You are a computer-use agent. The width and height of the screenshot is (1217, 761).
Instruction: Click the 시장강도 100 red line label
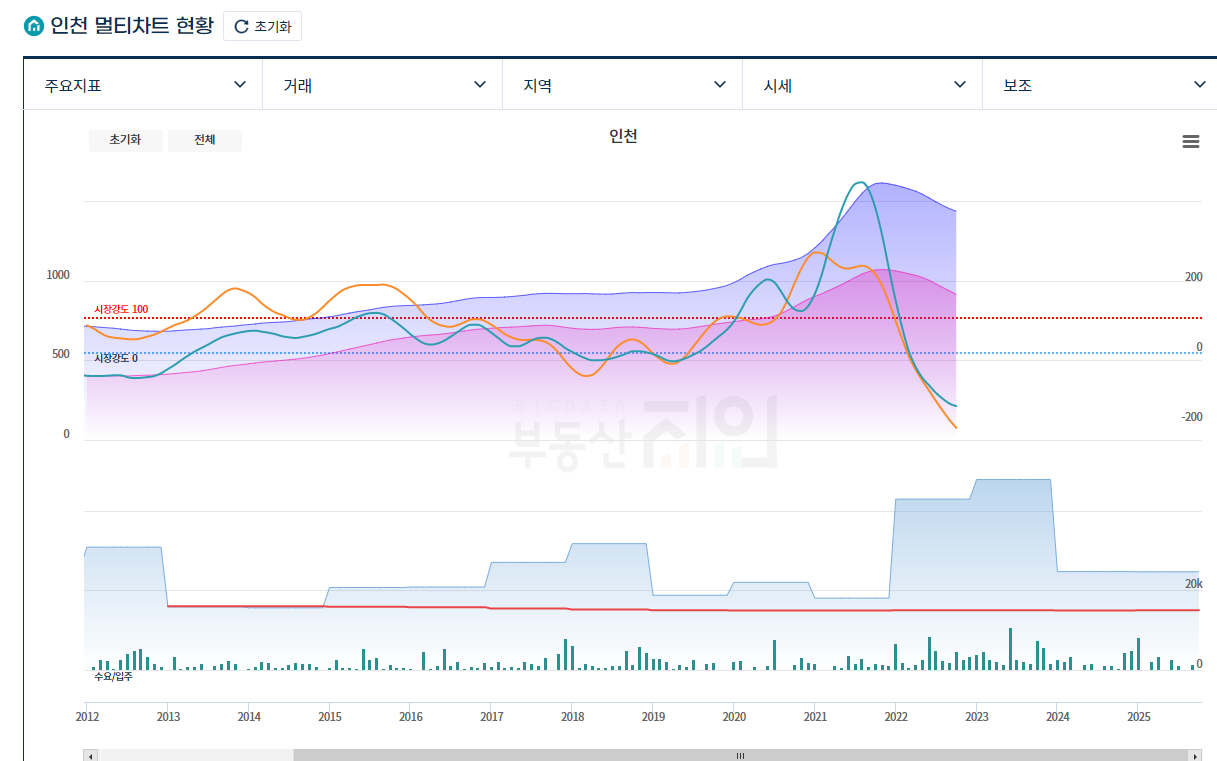pos(121,309)
